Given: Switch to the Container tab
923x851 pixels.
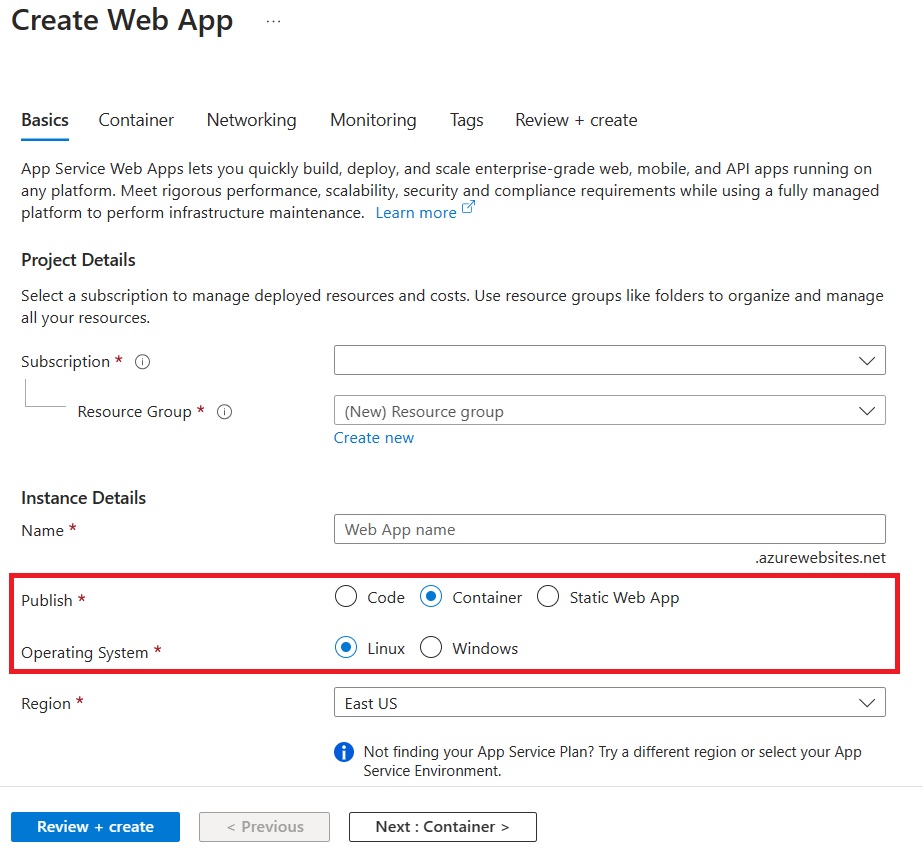Looking at the screenshot, I should pyautogui.click(x=136, y=120).
